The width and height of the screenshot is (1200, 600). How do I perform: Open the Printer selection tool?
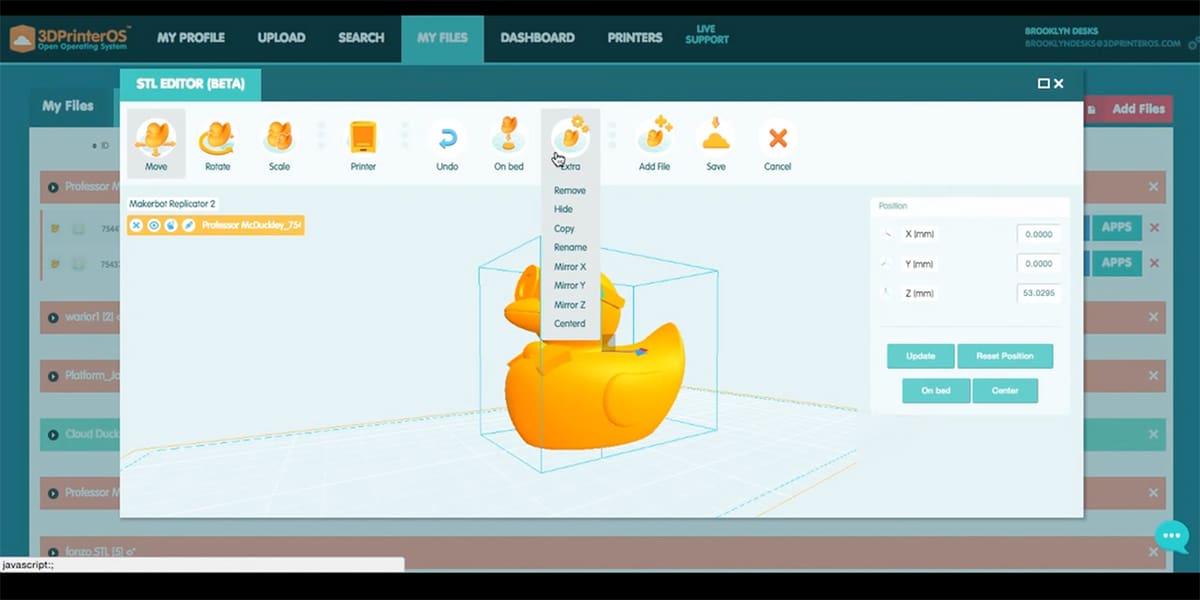[363, 143]
